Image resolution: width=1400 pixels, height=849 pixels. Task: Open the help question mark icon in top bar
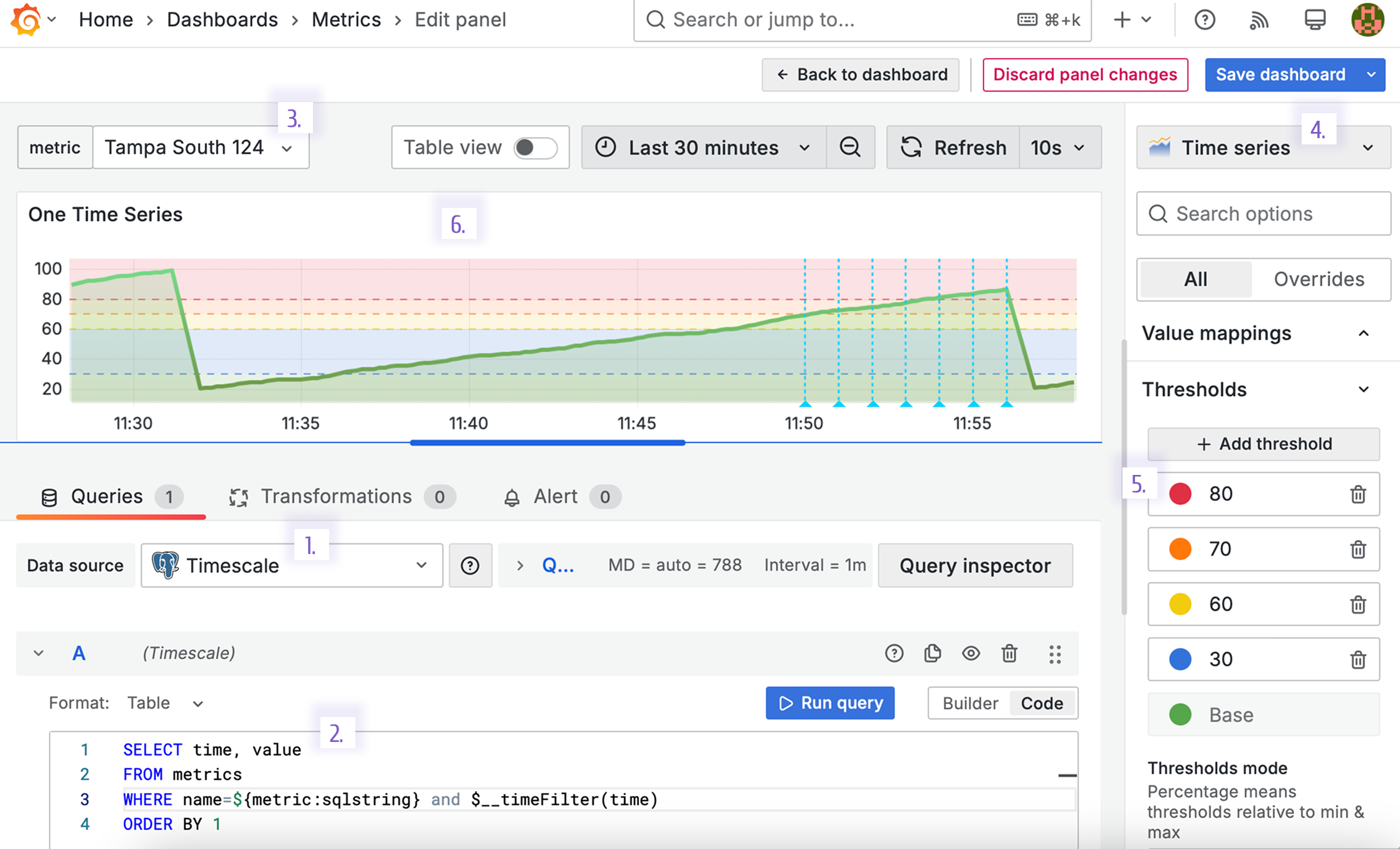(x=1205, y=20)
